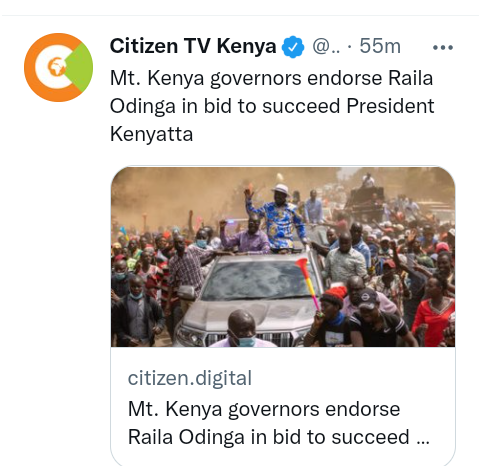Click the truncated @ handle
Viewport: 480px width, 466px height.
pyautogui.click(x=326, y=46)
